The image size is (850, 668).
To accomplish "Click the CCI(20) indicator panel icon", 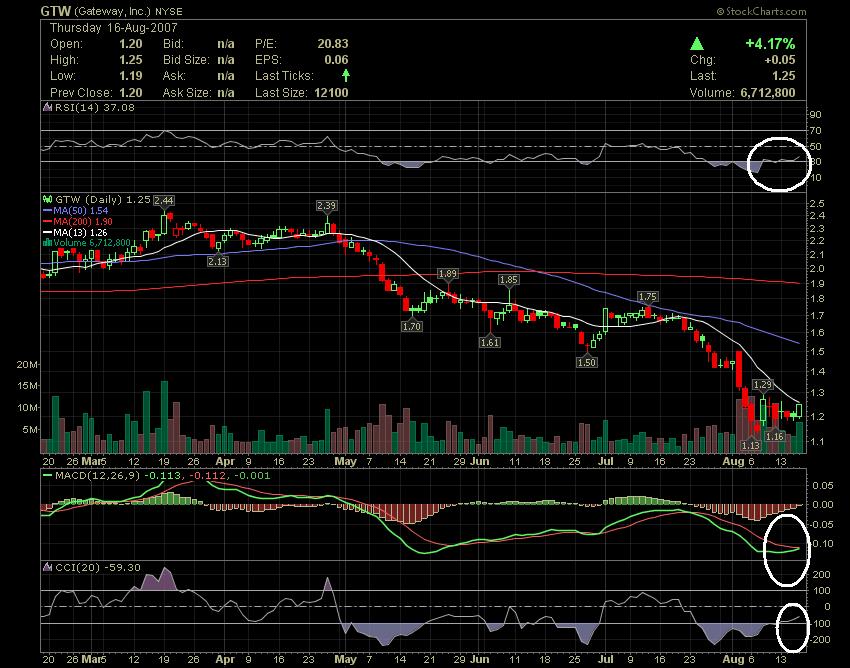I will tap(48, 567).
